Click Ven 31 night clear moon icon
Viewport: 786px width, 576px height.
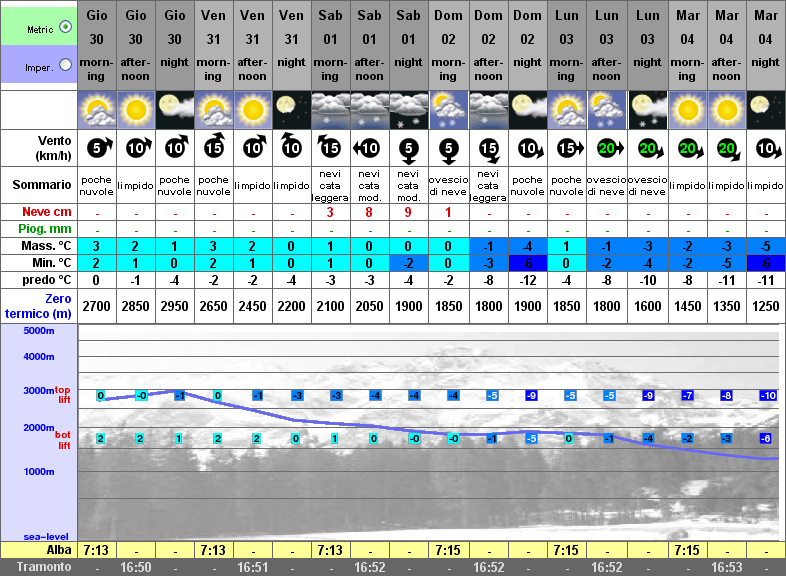[292, 110]
